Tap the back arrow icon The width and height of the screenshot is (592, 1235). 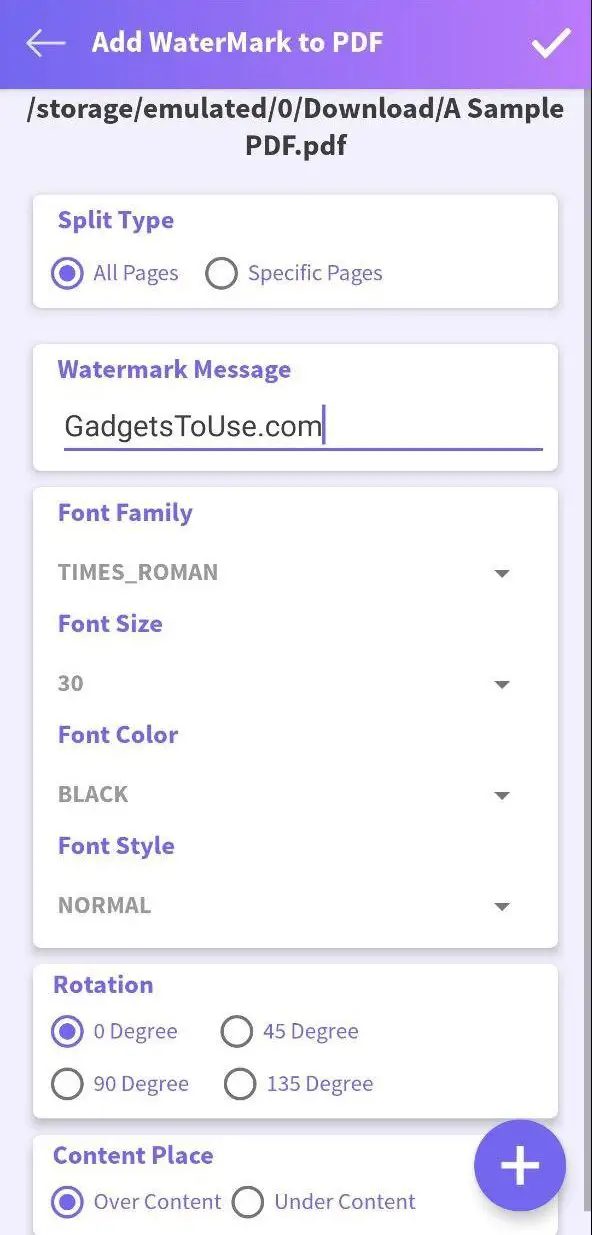click(46, 43)
